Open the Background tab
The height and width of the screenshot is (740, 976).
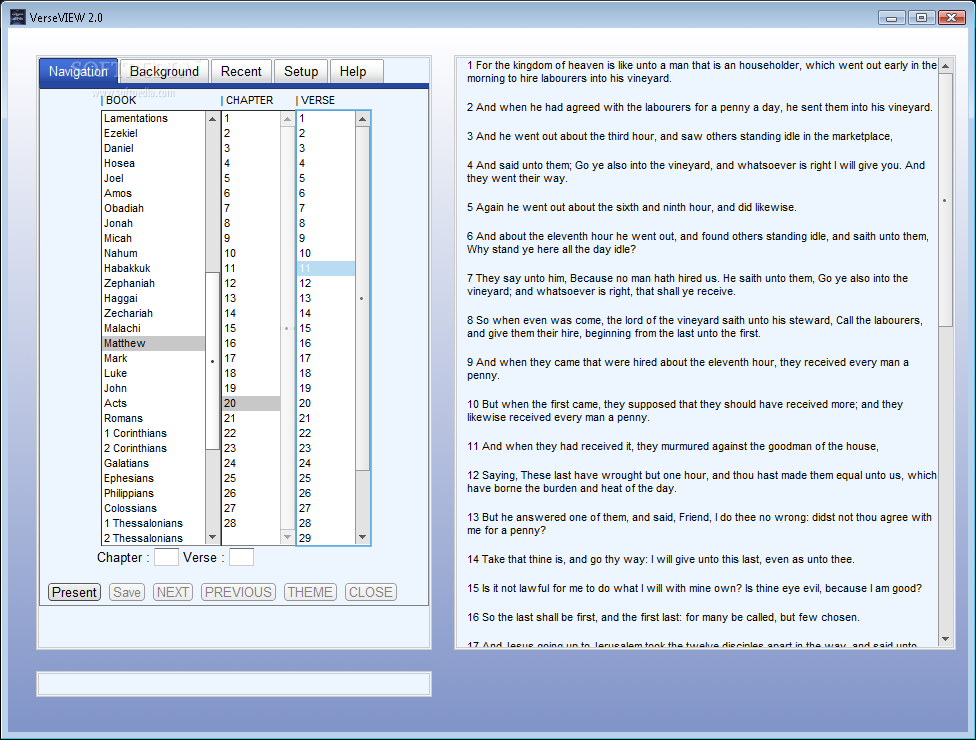coord(164,72)
